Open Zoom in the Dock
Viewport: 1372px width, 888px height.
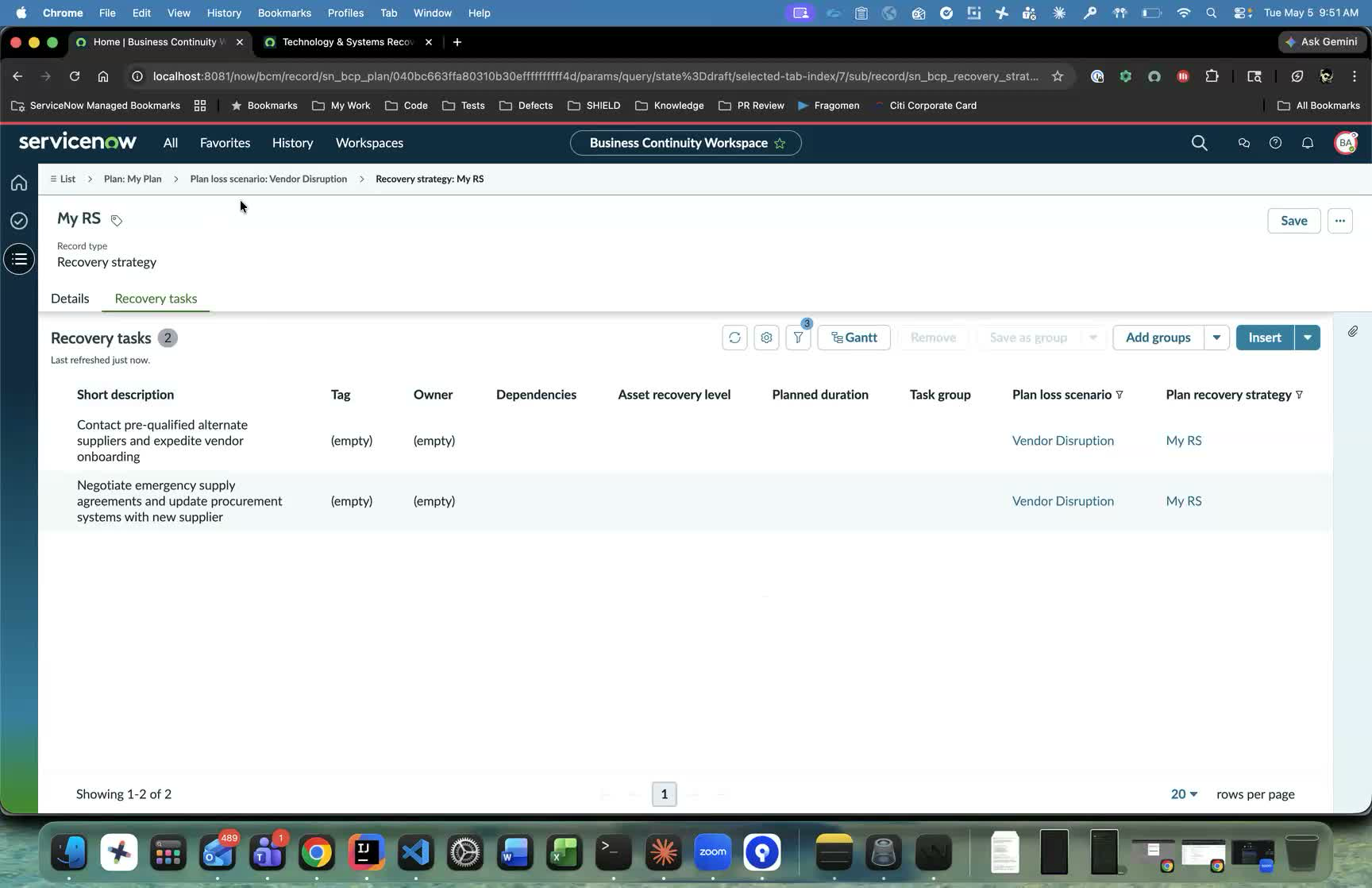[x=713, y=853]
